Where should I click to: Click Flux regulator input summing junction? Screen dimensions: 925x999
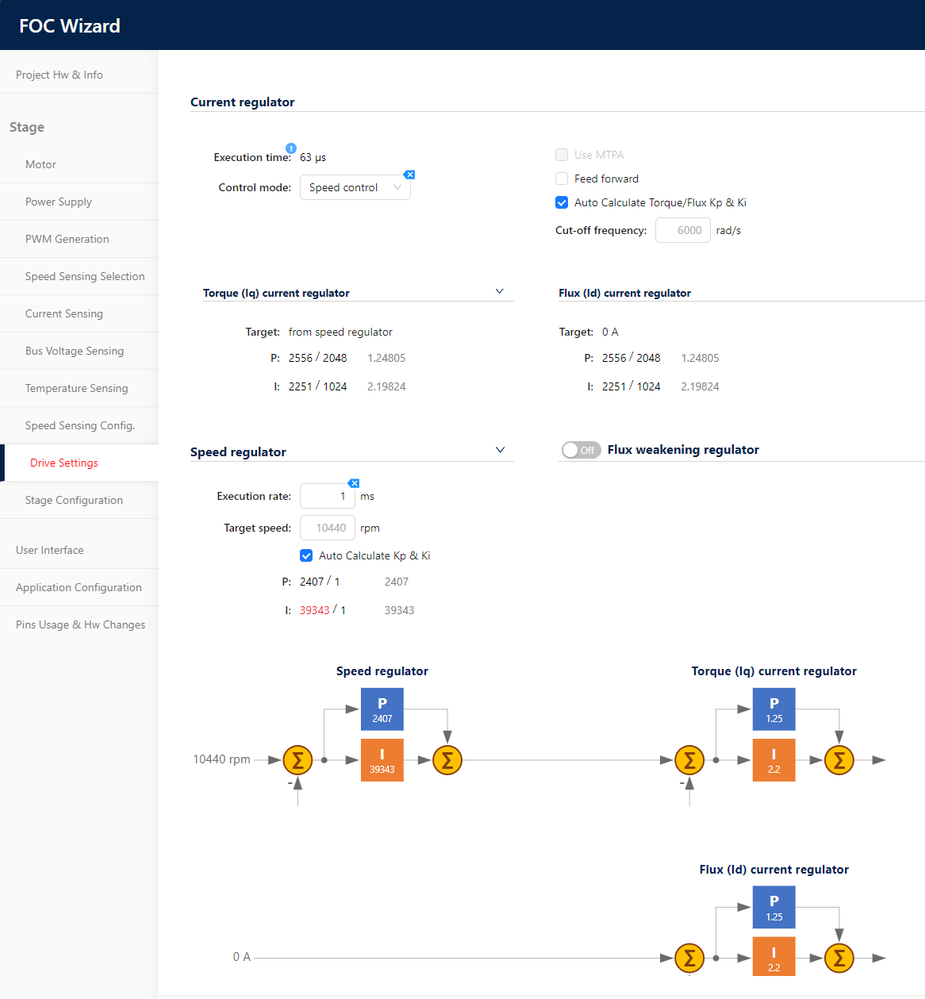pos(689,958)
